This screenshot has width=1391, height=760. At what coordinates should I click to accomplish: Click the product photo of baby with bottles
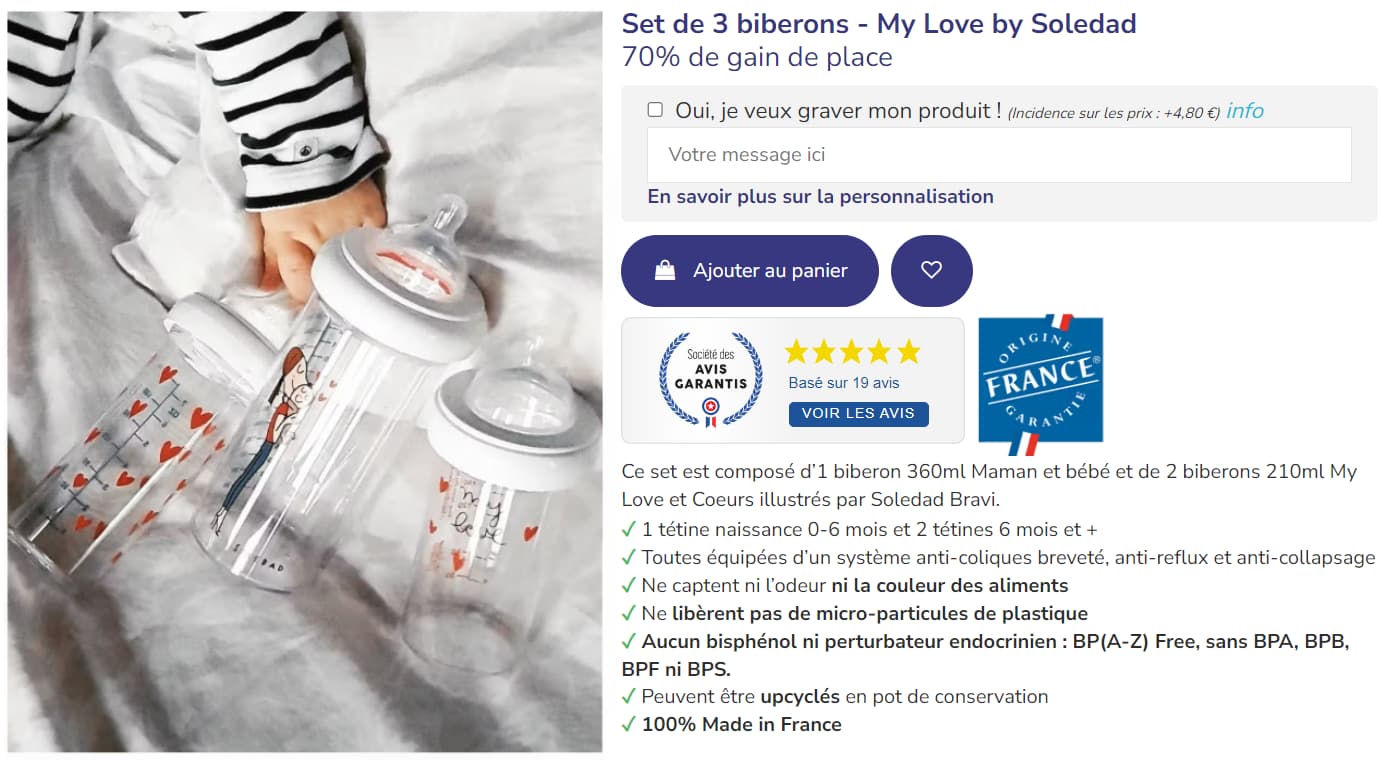click(x=300, y=380)
